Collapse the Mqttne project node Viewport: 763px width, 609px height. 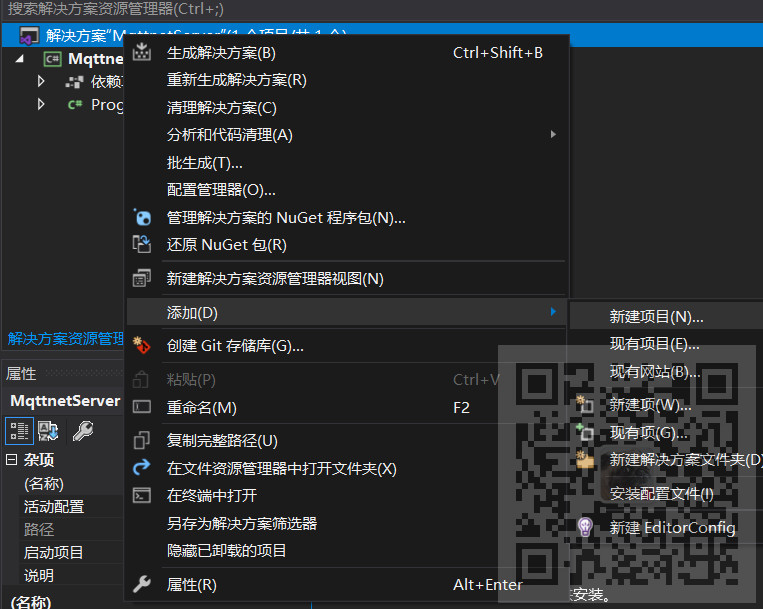(x=20, y=59)
